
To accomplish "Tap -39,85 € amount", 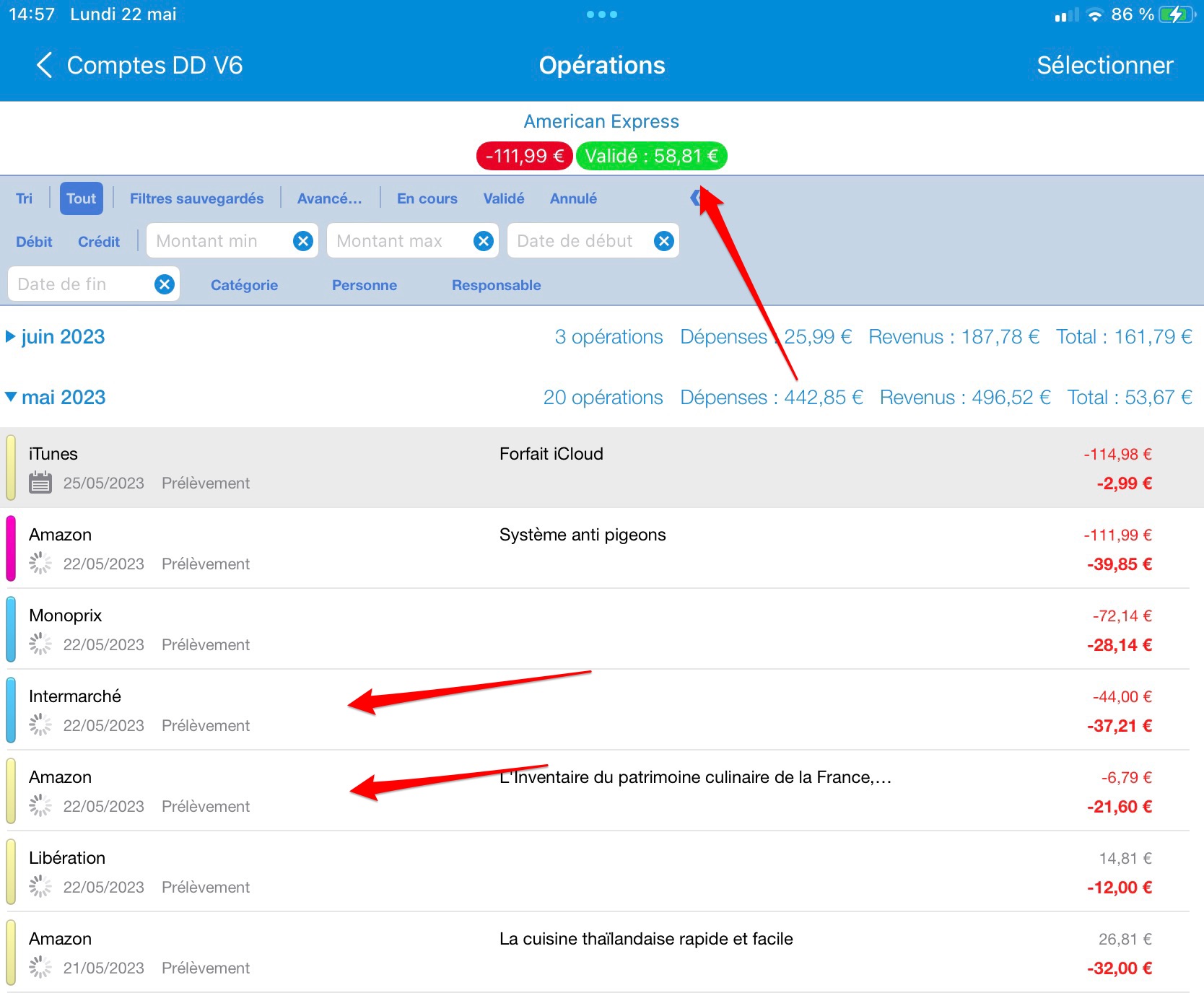I will click(x=1120, y=564).
